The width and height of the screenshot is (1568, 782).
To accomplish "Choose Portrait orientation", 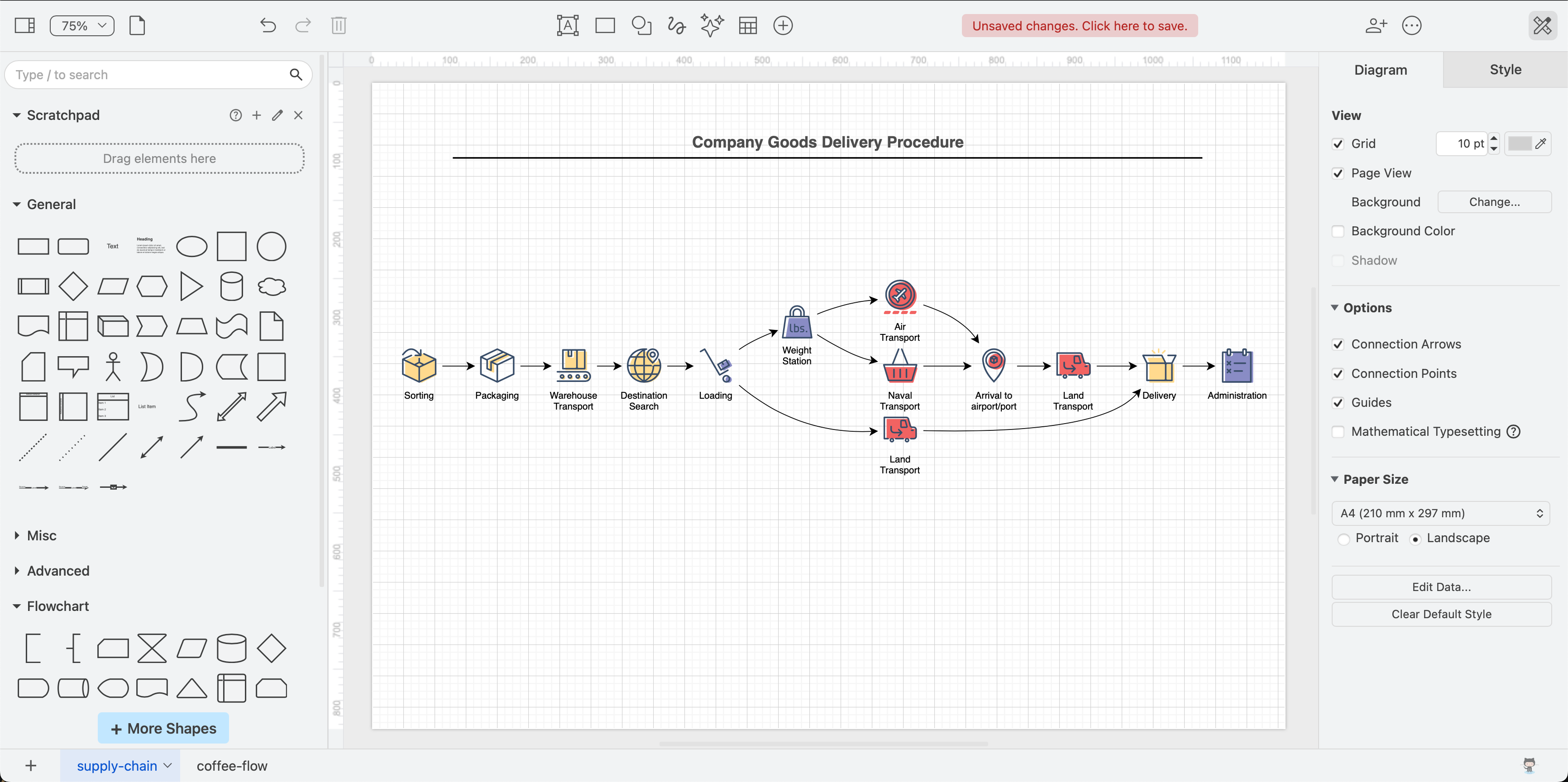I will [x=1344, y=539].
